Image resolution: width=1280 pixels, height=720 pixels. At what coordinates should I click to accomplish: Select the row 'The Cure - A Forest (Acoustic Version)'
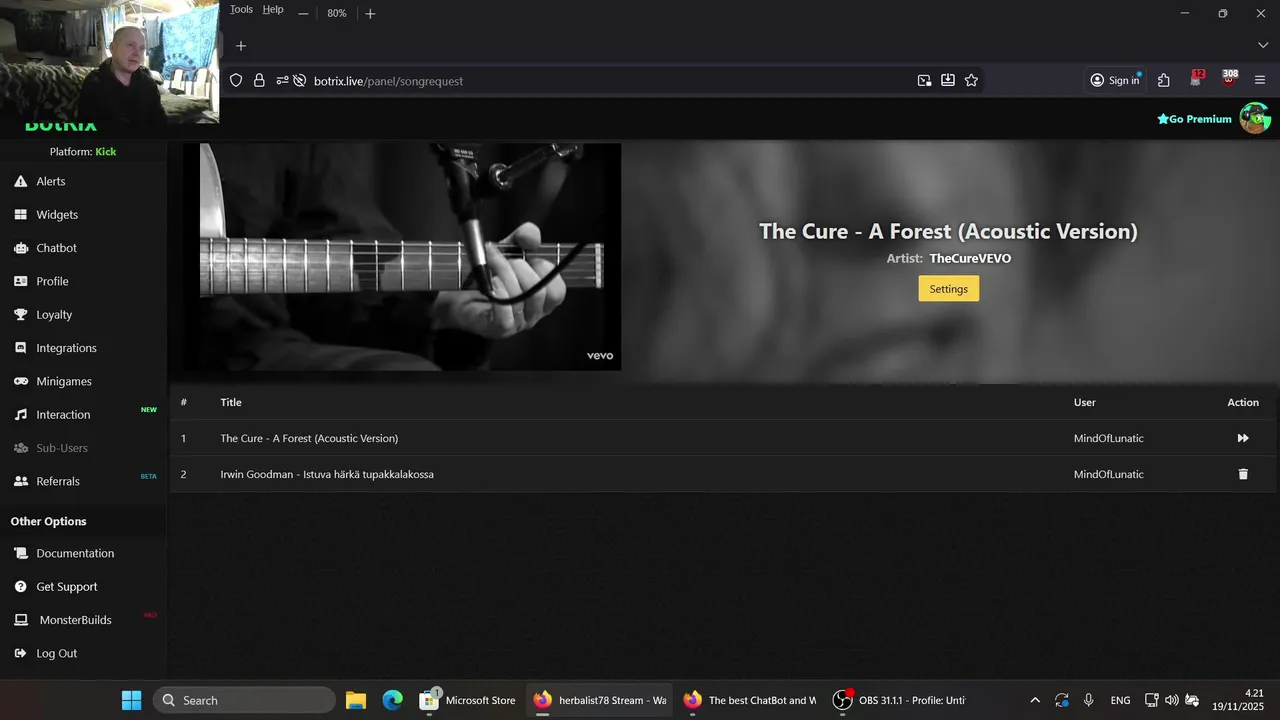click(722, 438)
